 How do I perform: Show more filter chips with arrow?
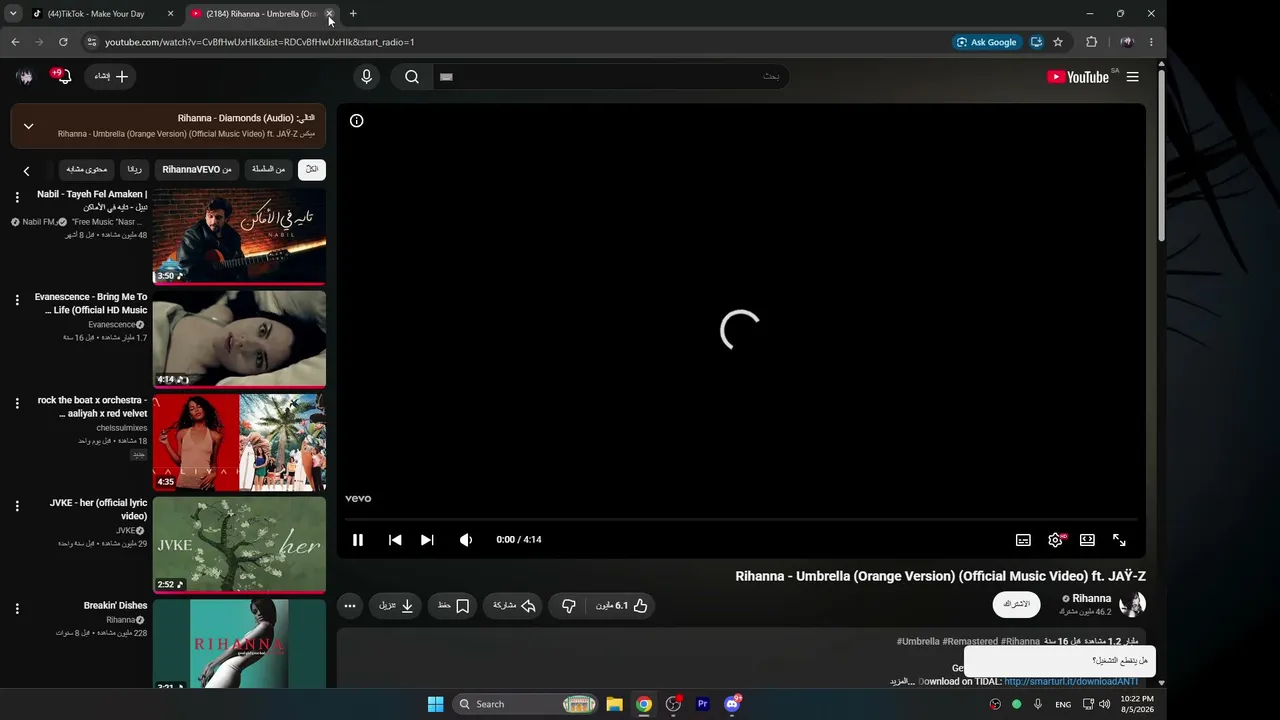point(27,171)
